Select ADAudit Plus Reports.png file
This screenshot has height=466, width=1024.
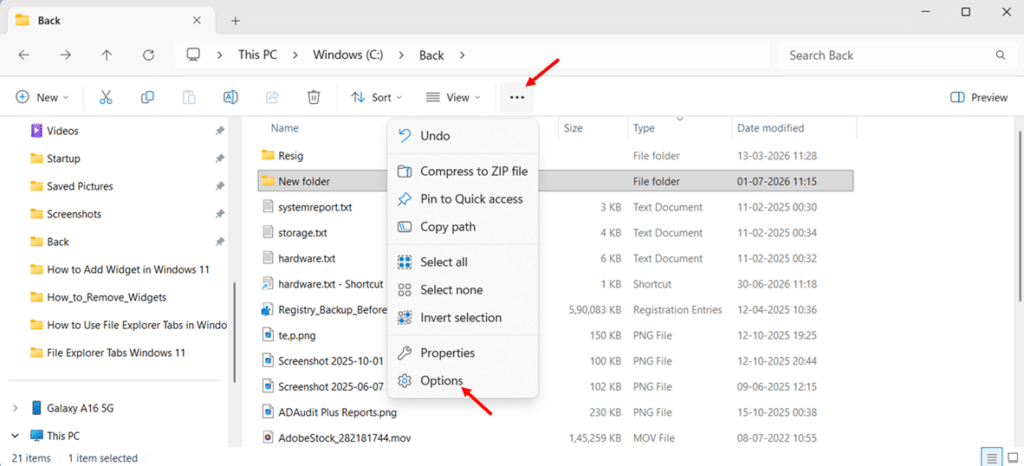click(x=337, y=412)
